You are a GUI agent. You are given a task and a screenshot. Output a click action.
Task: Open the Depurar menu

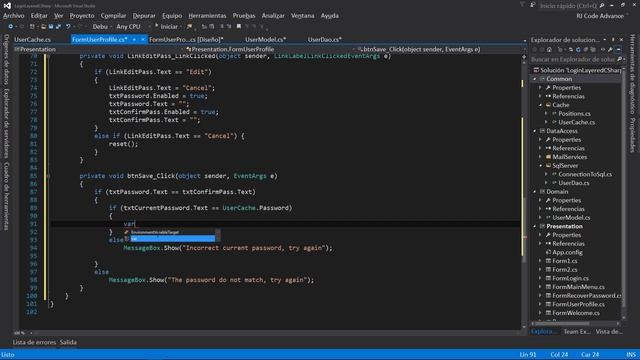144,16
